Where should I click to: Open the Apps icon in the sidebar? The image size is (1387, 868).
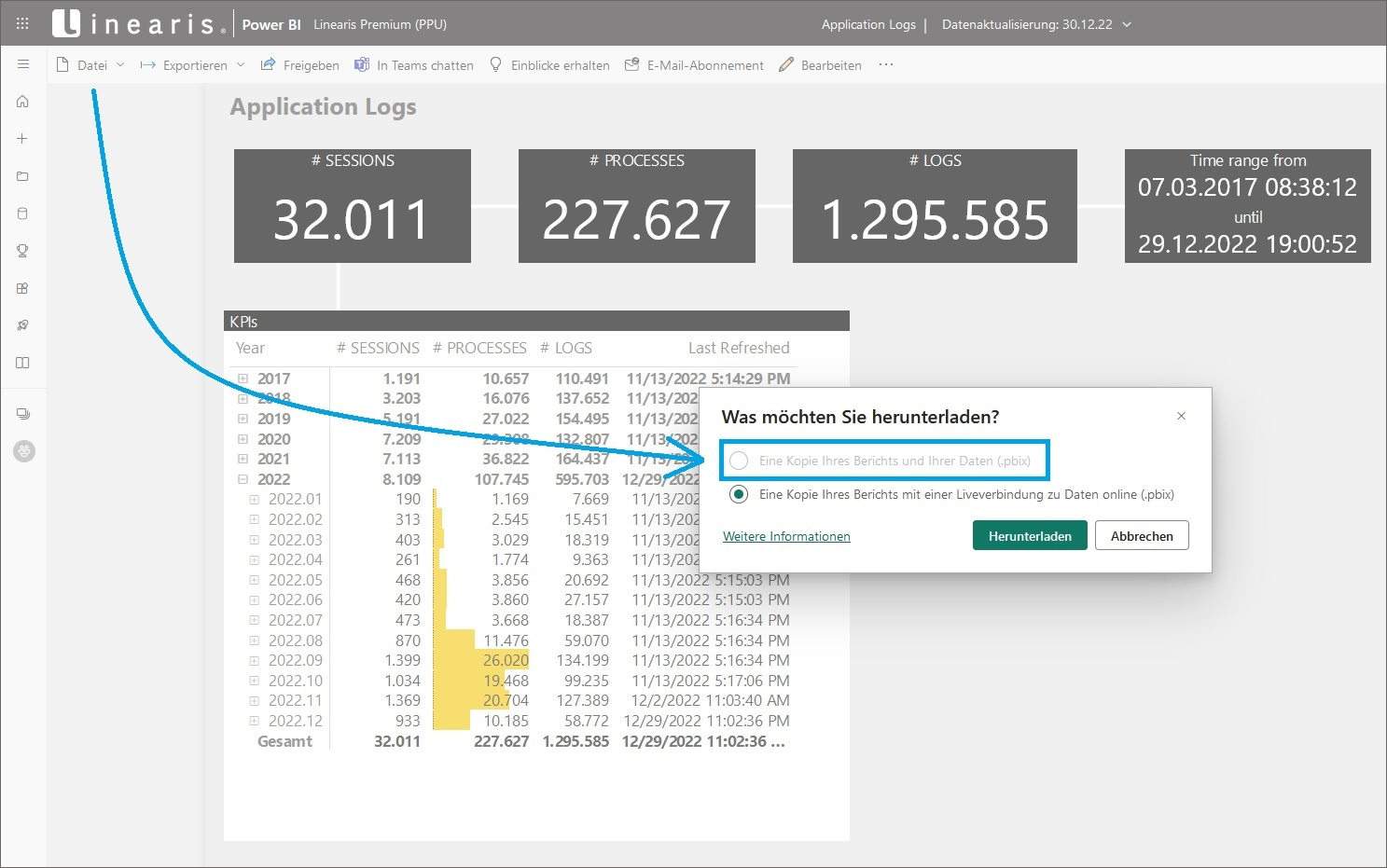click(x=22, y=287)
